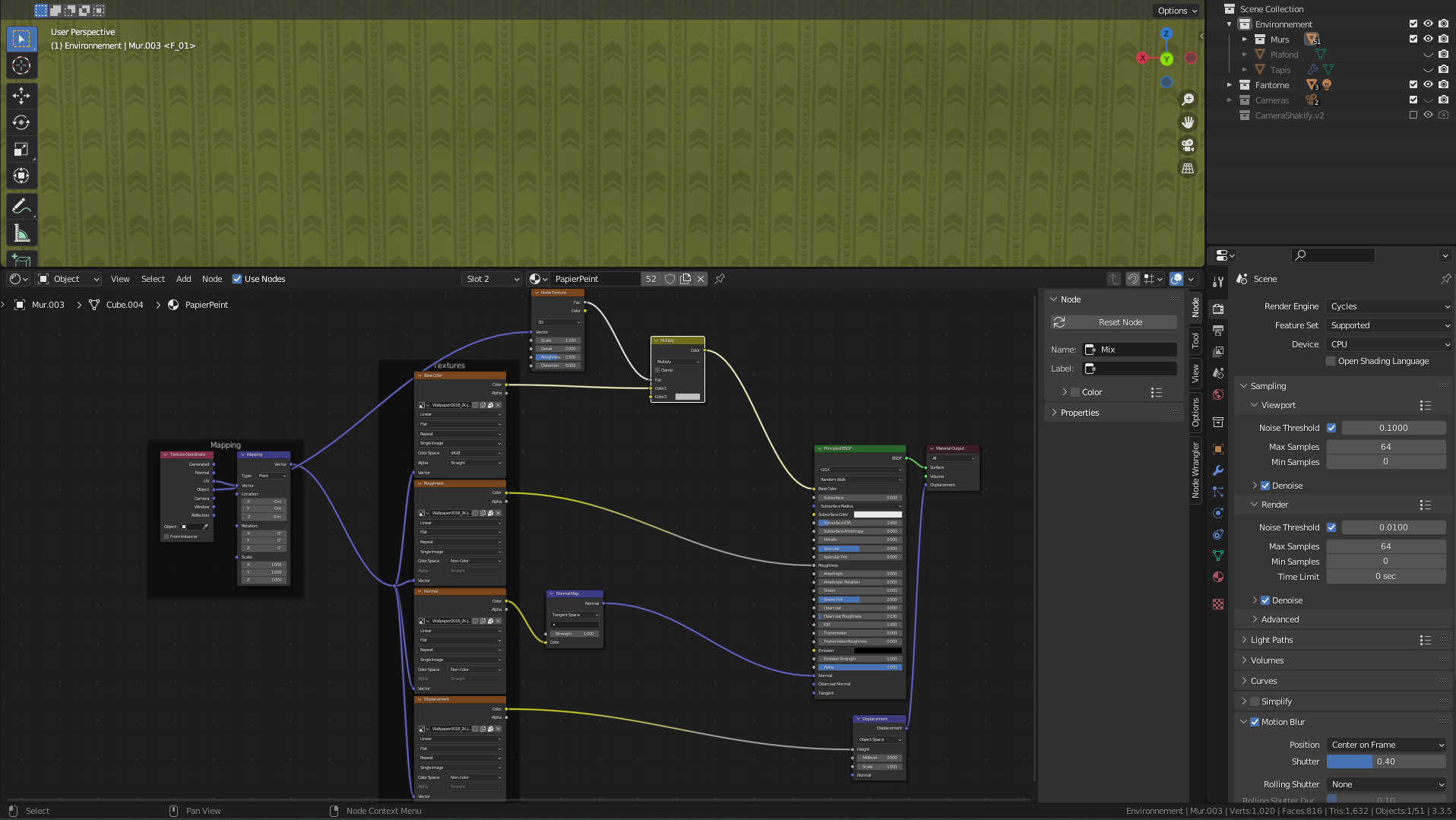
Task: Click the Measure tool icon
Action: click(x=21, y=233)
